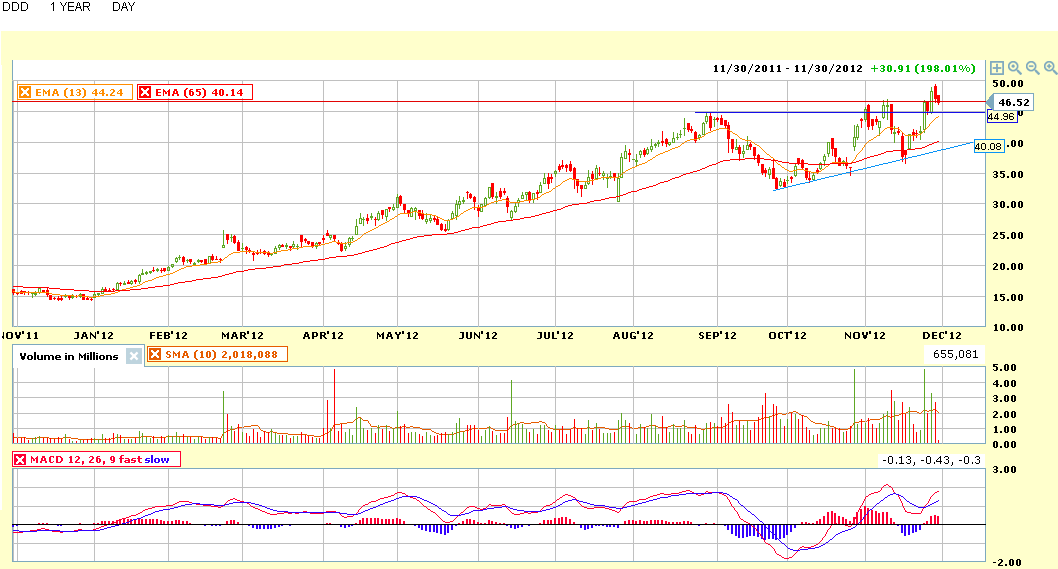Viewport: 1058px width, 569px height.
Task: Click the 30.00 price axis label
Action: 1008,205
